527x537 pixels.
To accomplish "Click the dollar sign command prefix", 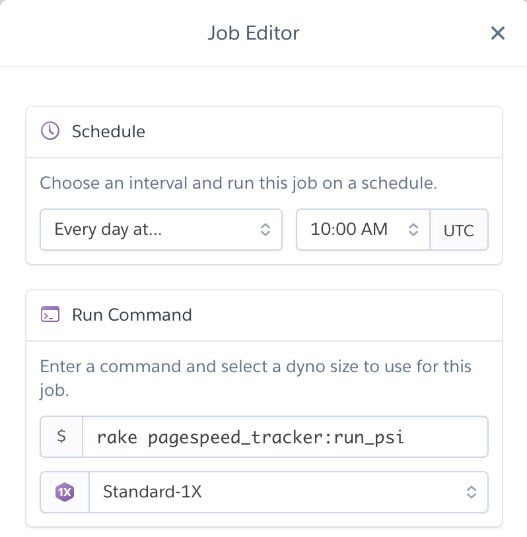I will pos(61,437).
